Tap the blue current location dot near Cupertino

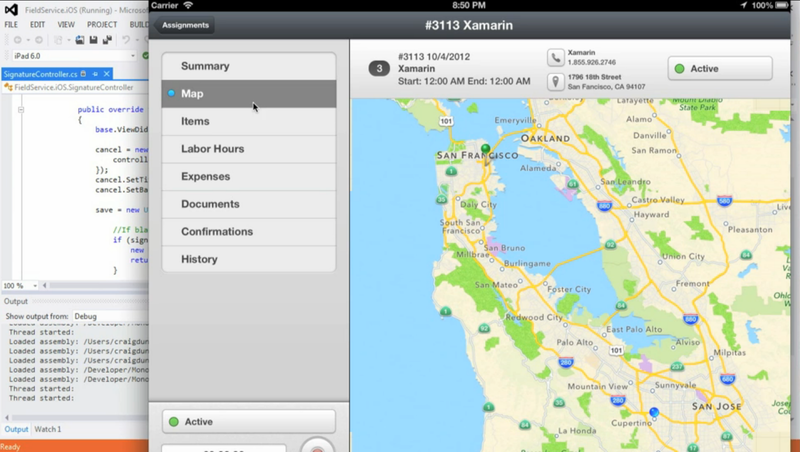pyautogui.click(x=654, y=412)
